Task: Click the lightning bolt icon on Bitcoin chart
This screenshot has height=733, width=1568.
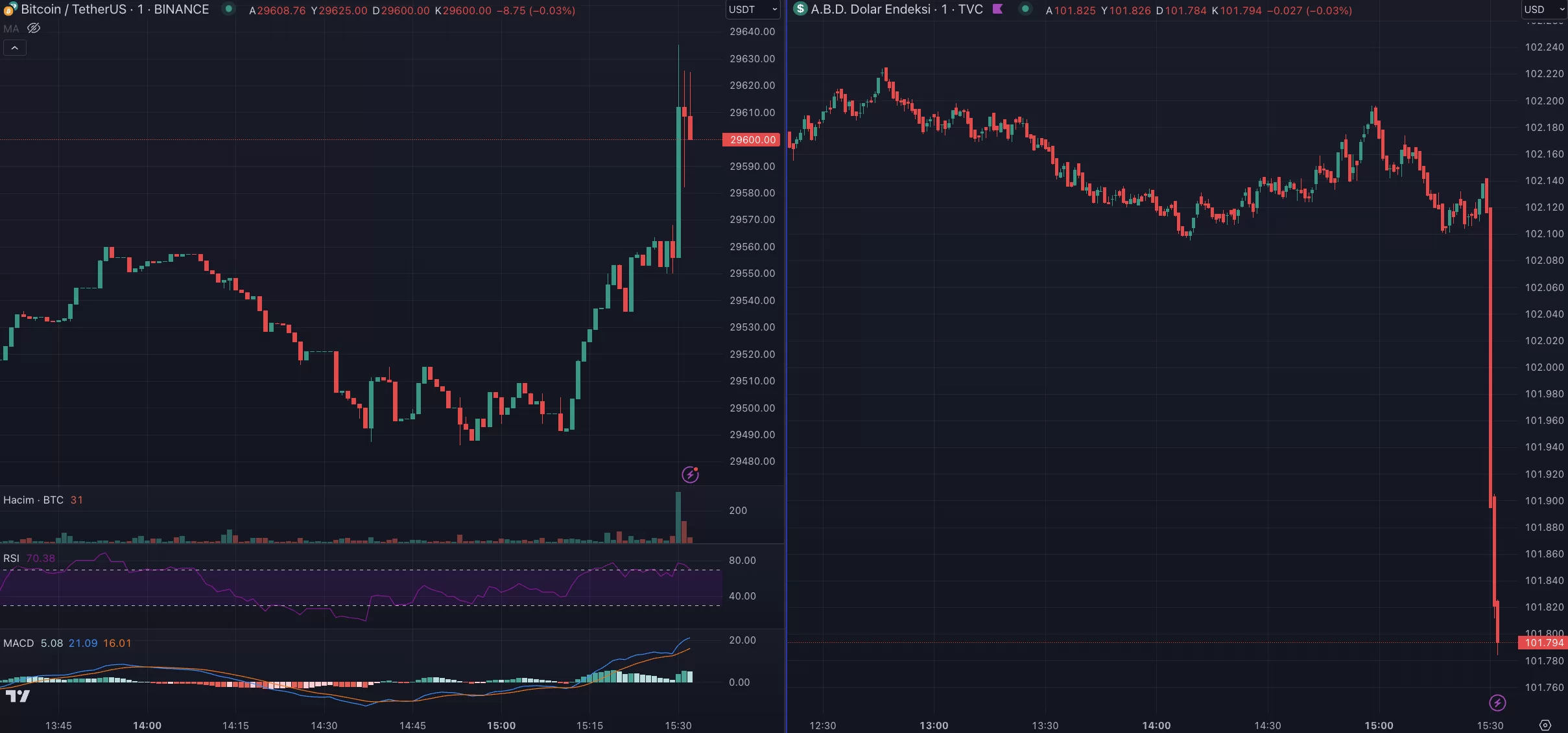Action: coord(691,474)
